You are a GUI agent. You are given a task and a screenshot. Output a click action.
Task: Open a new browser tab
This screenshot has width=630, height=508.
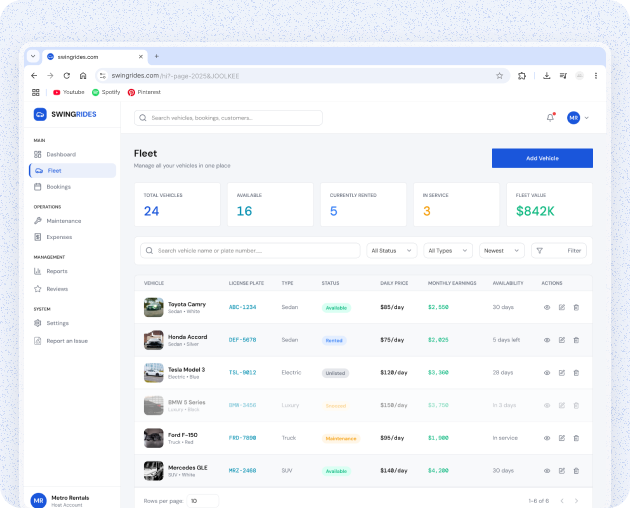(157, 56)
